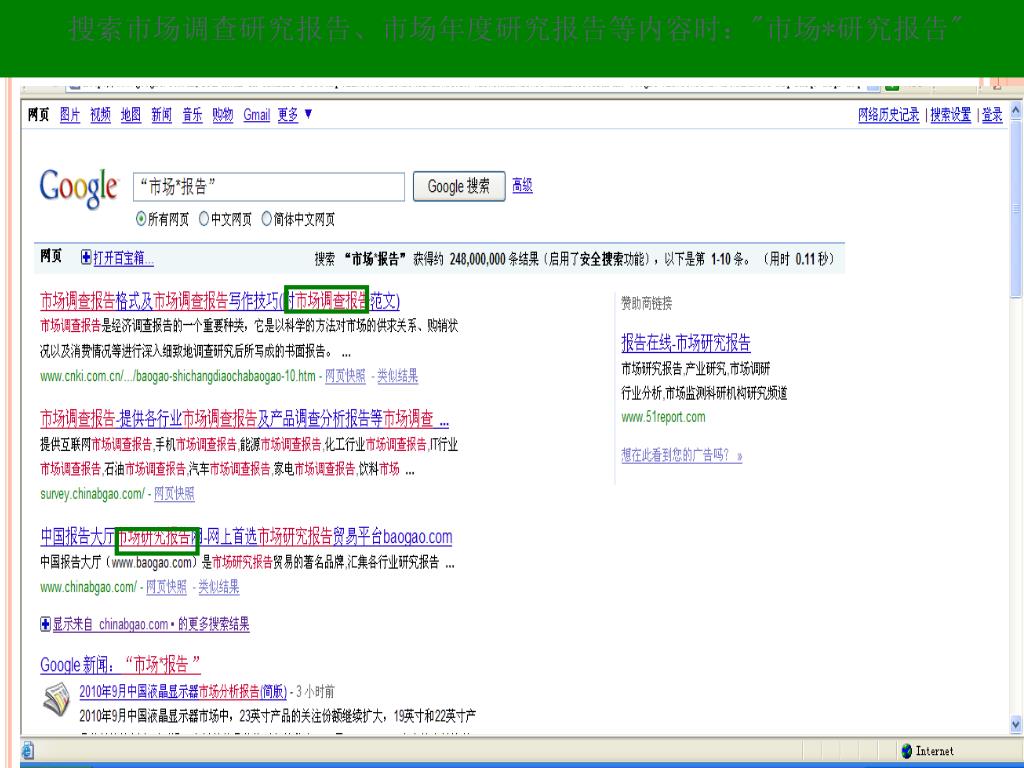Open 网页快照 for www.chinabgao.com result
This screenshot has width=1024, height=768.
pos(167,587)
